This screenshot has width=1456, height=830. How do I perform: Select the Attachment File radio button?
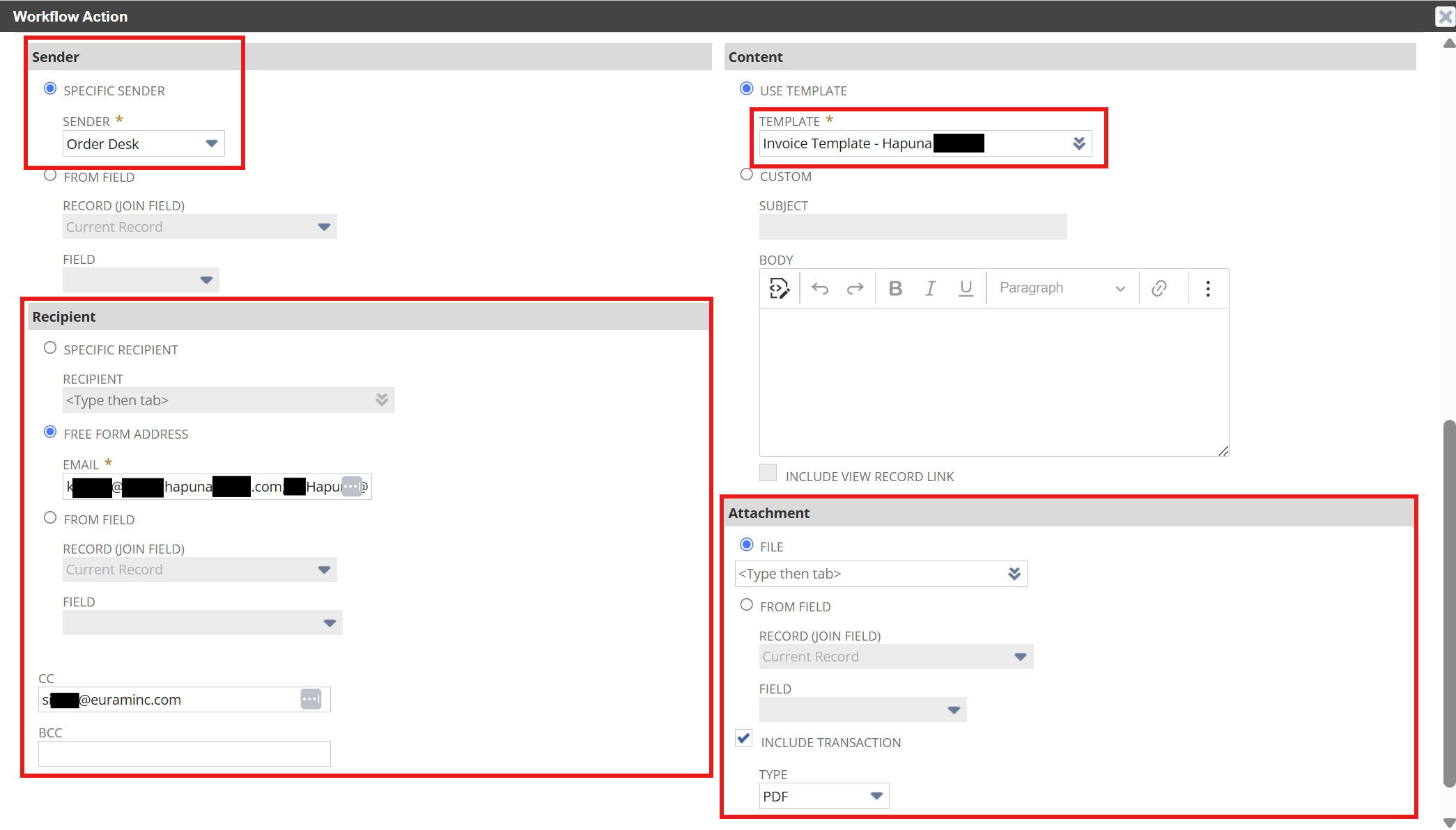[747, 545]
